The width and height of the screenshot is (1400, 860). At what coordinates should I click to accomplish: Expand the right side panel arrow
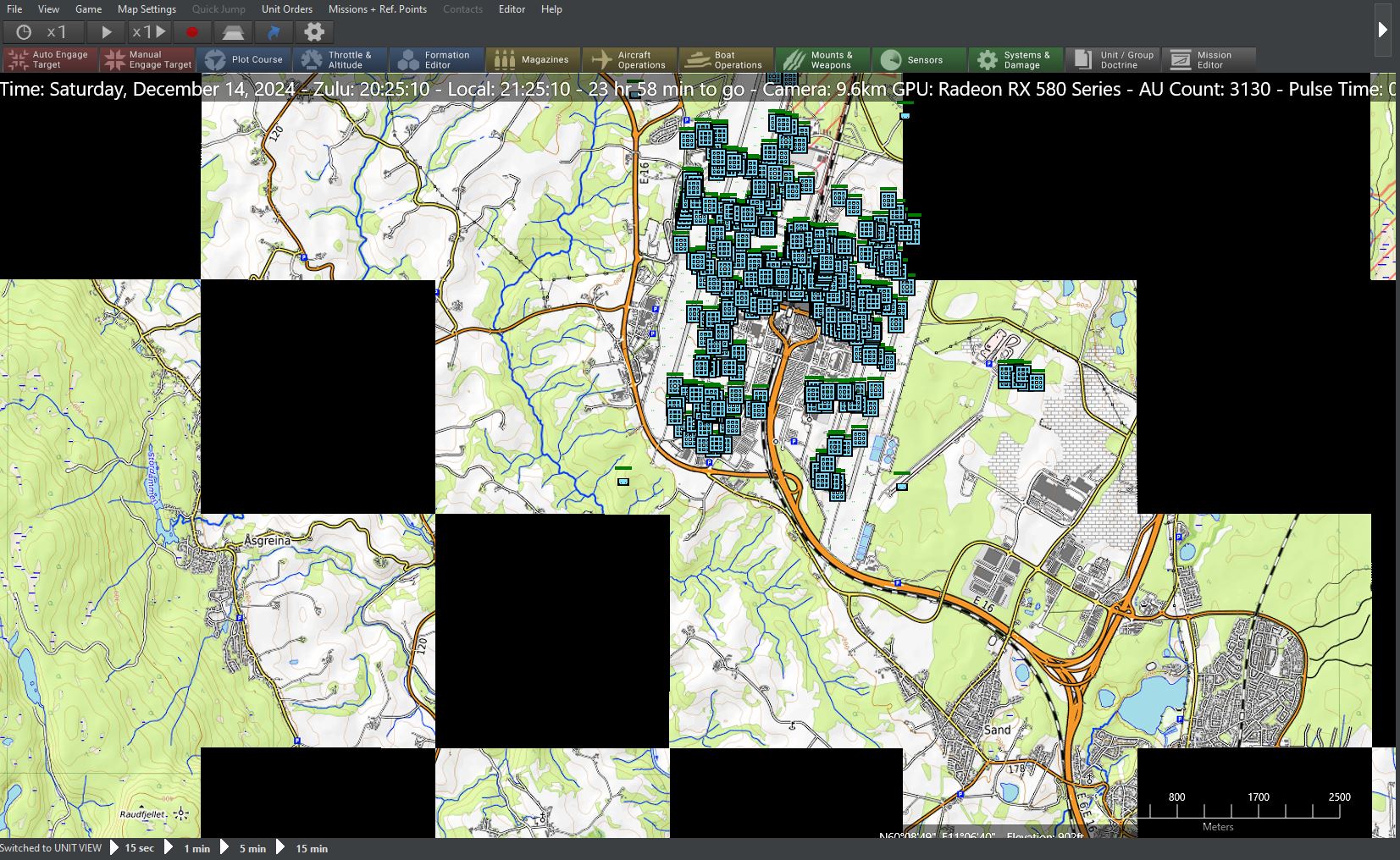[x=1382, y=30]
